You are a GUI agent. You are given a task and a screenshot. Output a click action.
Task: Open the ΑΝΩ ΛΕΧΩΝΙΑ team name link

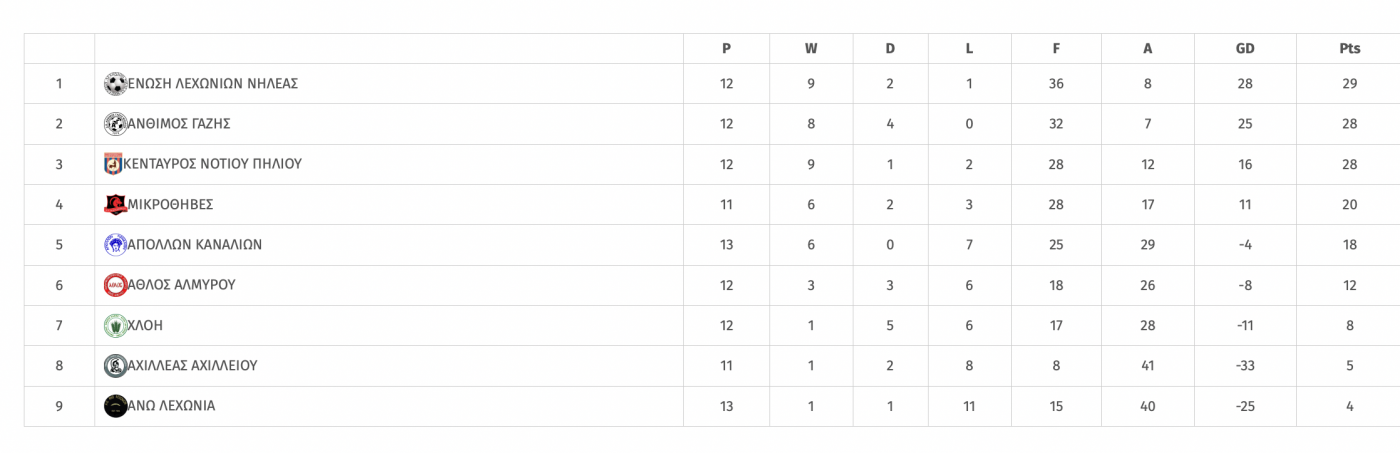[x=171, y=406]
